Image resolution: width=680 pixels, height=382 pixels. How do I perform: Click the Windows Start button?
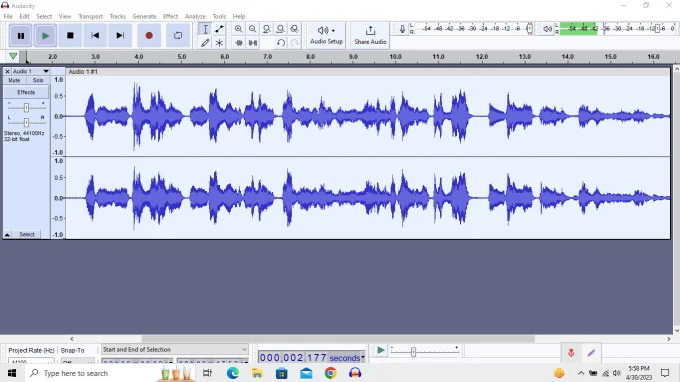[x=12, y=373]
